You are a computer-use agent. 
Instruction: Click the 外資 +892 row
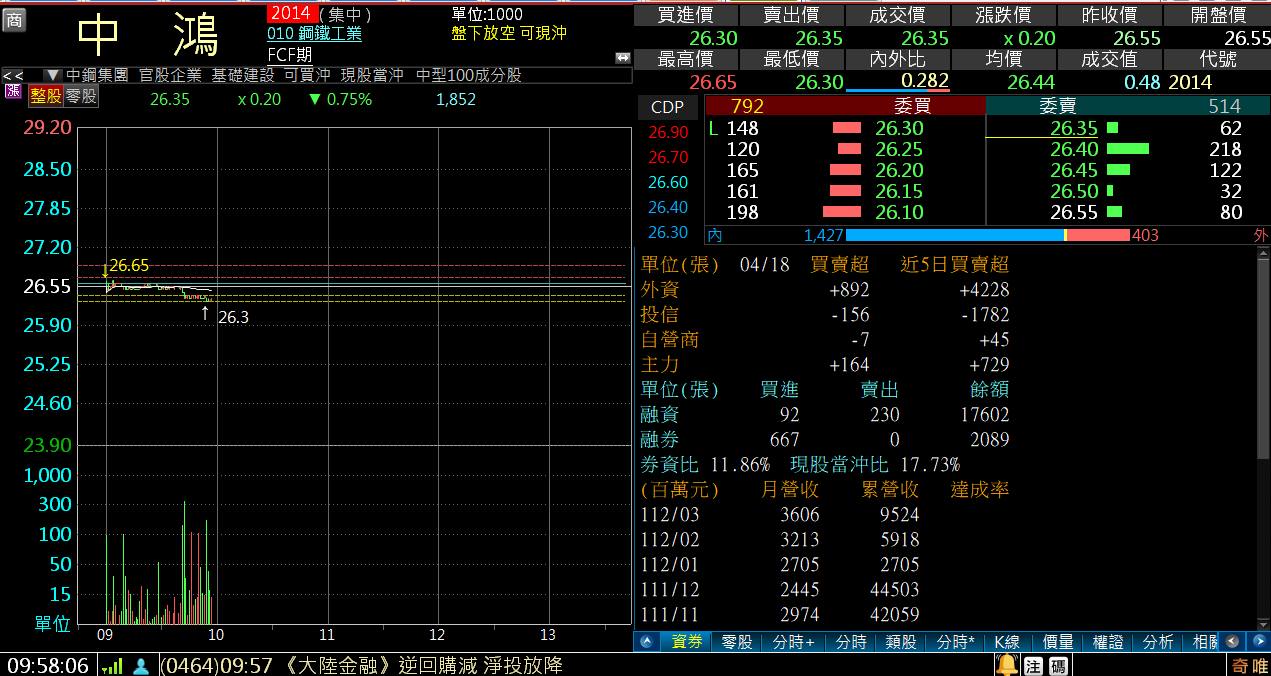pyautogui.click(x=825, y=290)
